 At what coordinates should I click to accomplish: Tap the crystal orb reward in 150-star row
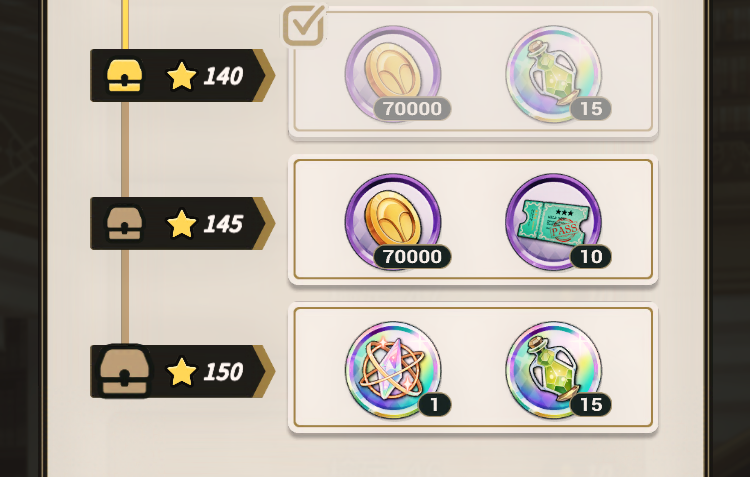[x=393, y=369]
